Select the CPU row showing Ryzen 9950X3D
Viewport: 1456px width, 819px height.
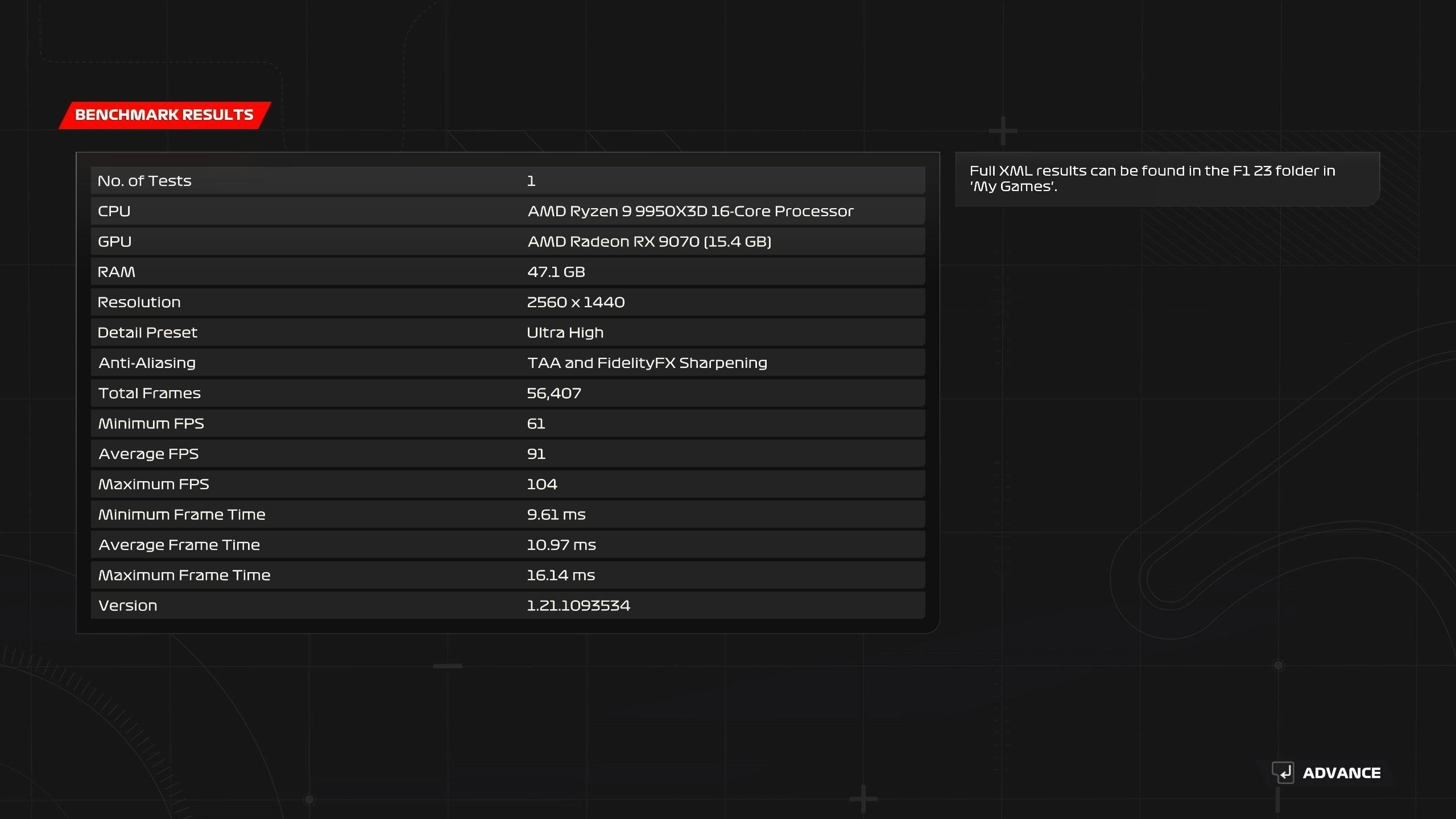(507, 211)
